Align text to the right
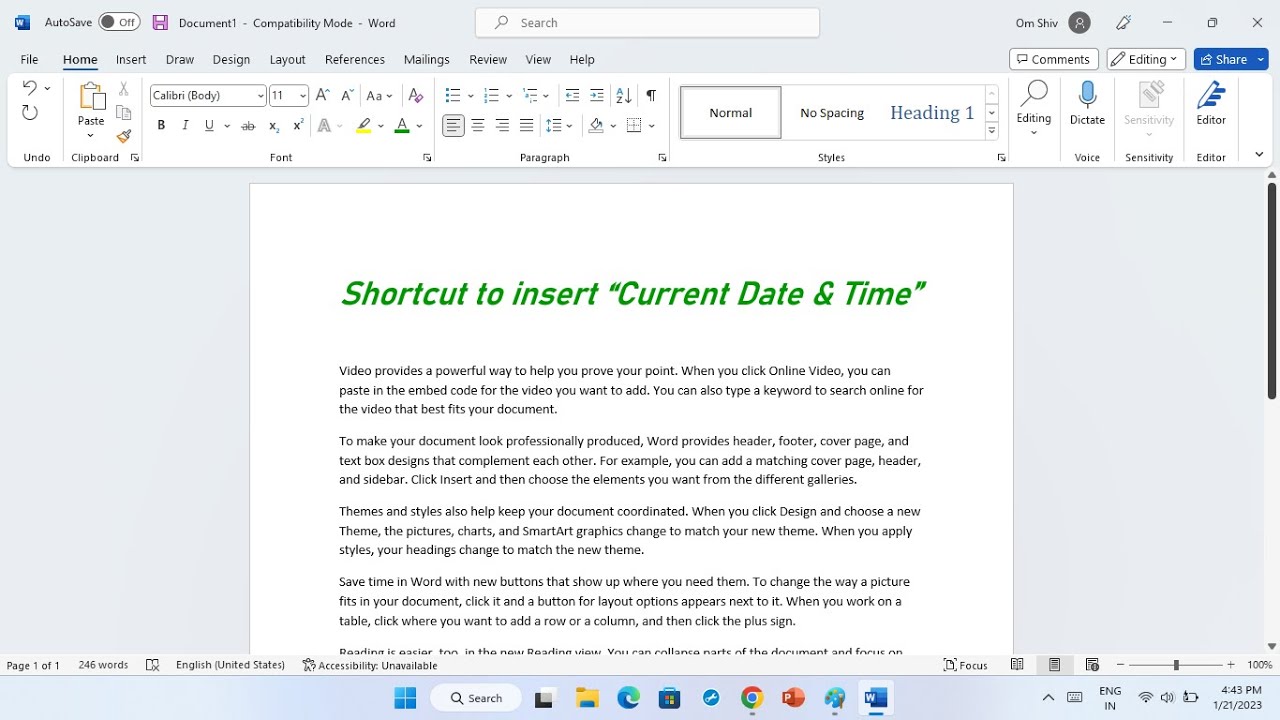 [x=502, y=126]
